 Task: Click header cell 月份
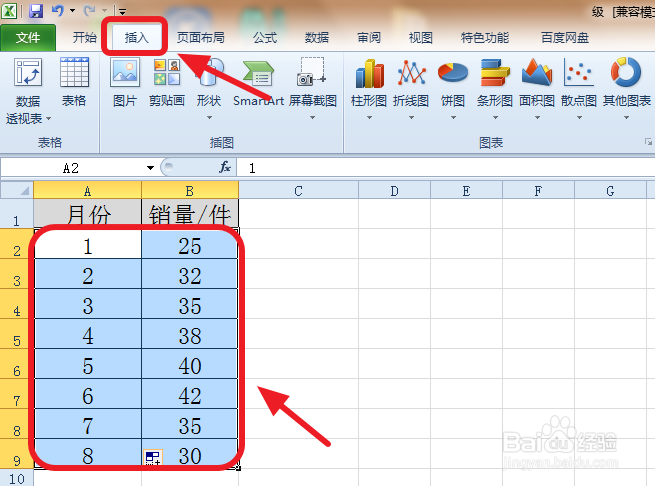(87, 214)
